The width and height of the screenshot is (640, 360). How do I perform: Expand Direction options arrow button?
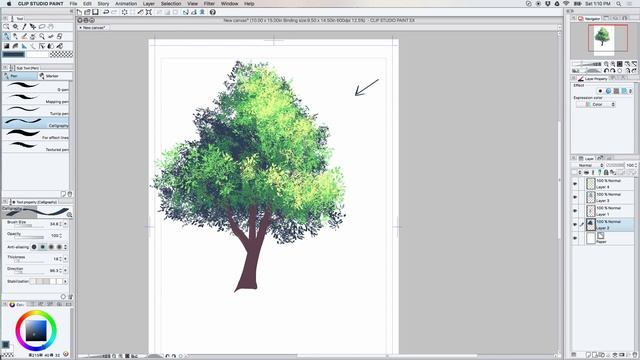[65, 271]
